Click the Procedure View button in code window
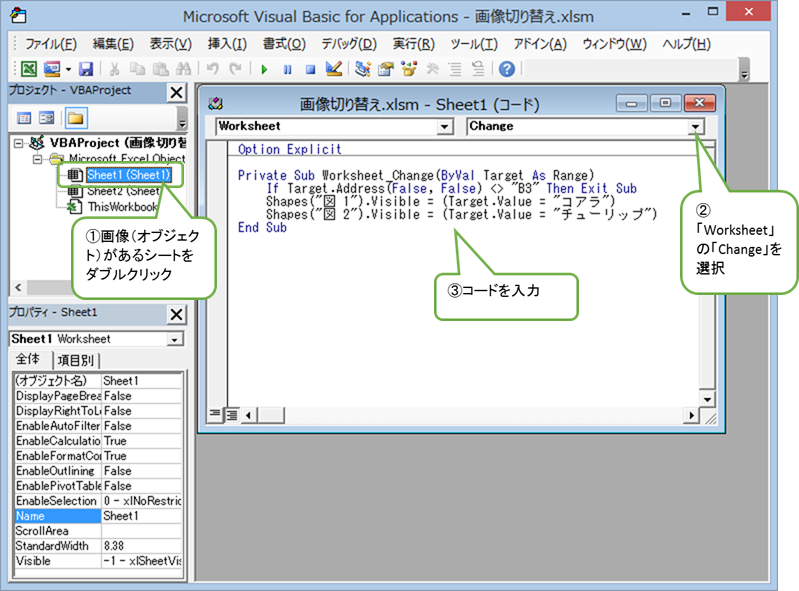Screen dimensions: 799x591 215,414
